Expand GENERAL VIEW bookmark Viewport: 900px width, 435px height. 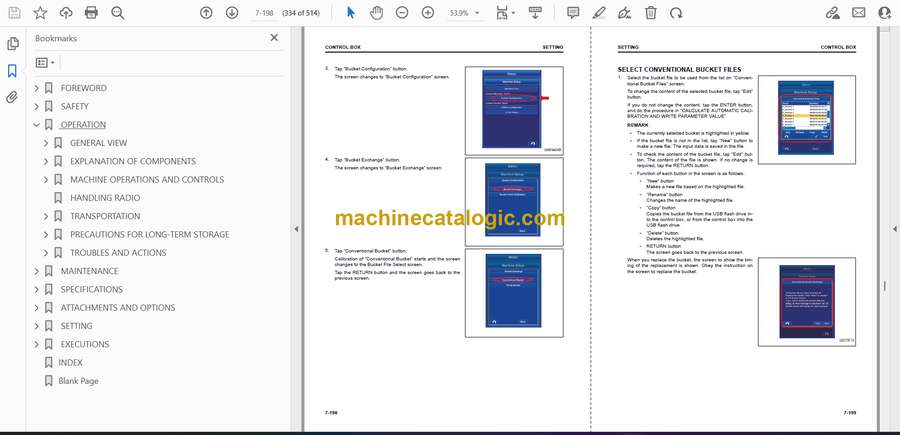[46, 143]
